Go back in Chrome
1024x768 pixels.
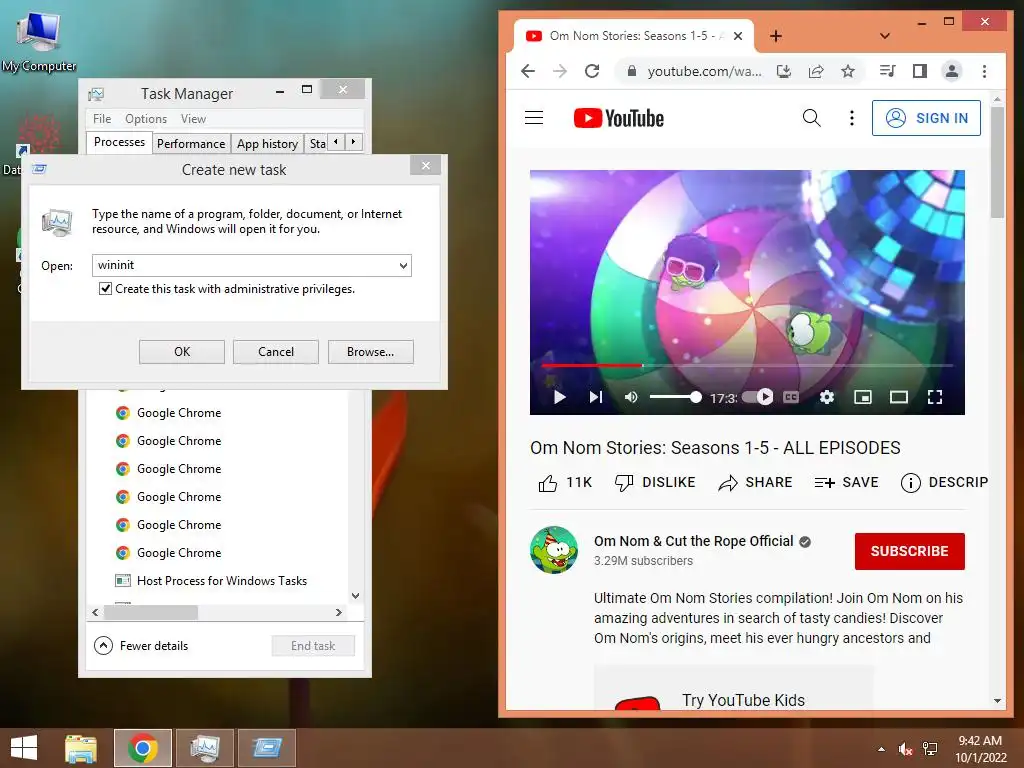point(528,71)
